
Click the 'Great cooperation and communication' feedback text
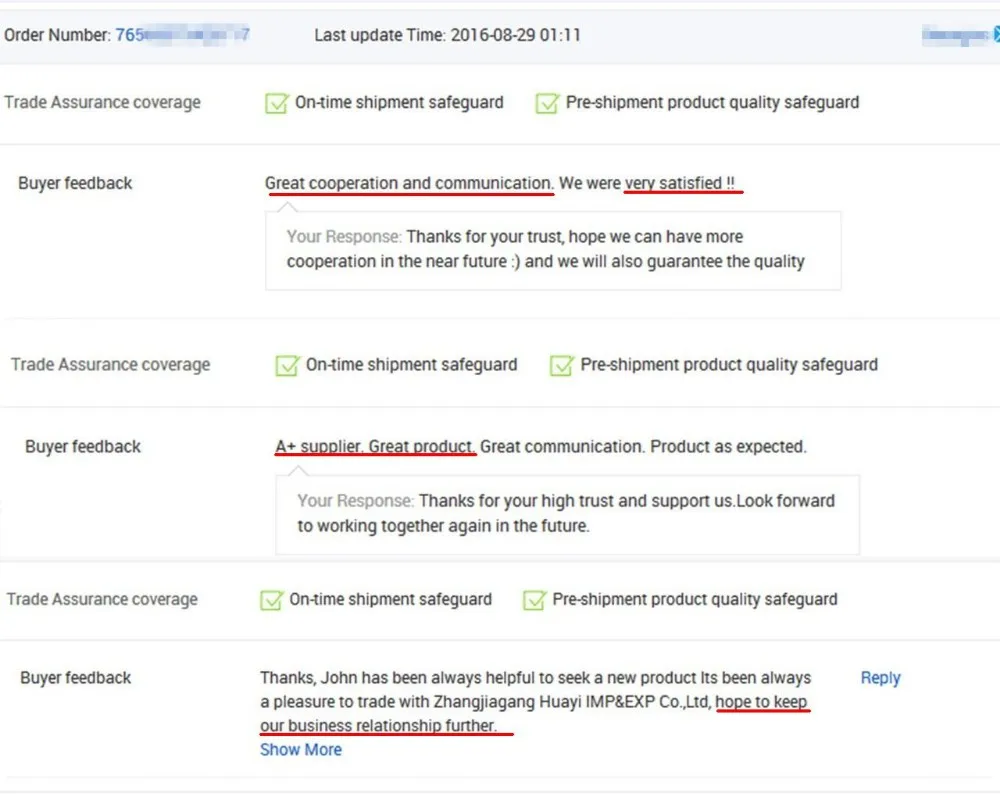click(x=408, y=184)
